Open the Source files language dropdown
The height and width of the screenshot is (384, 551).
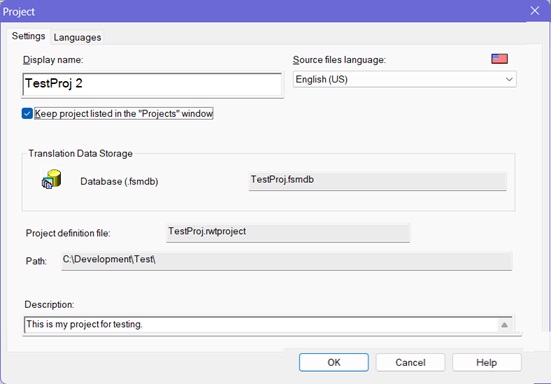404,79
